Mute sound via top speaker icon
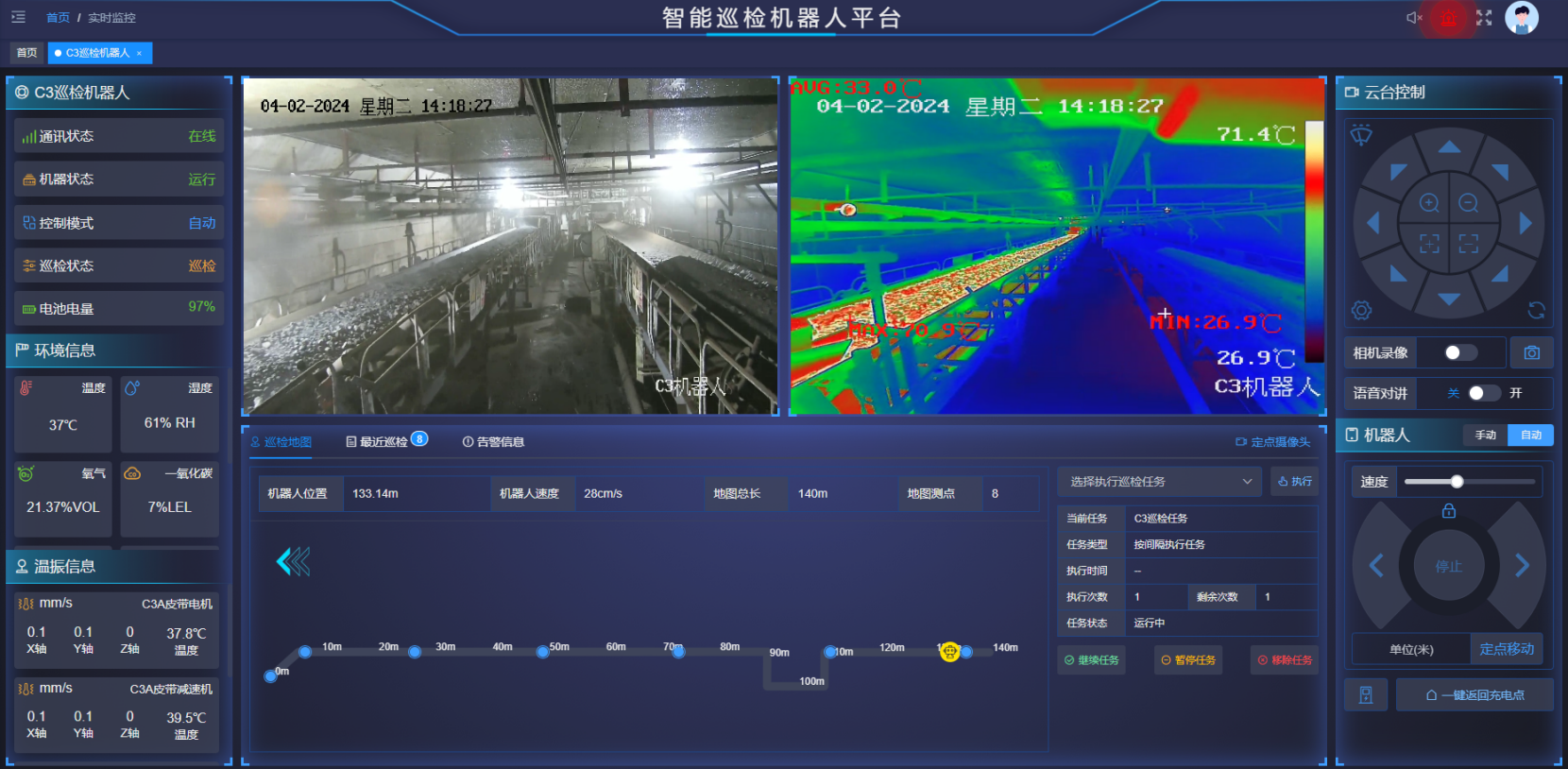1568x769 pixels. [x=1414, y=18]
